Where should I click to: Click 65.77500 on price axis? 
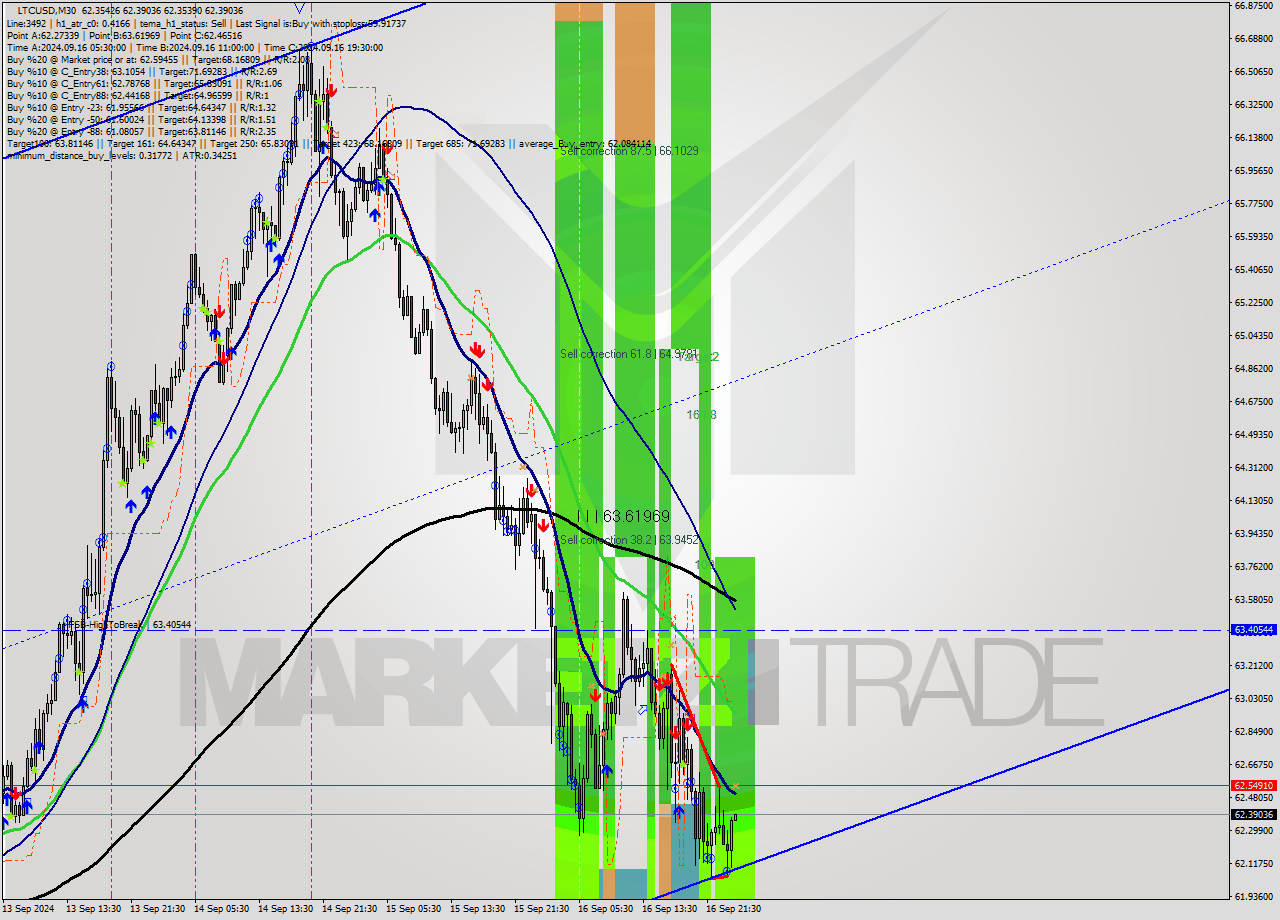pos(1253,203)
